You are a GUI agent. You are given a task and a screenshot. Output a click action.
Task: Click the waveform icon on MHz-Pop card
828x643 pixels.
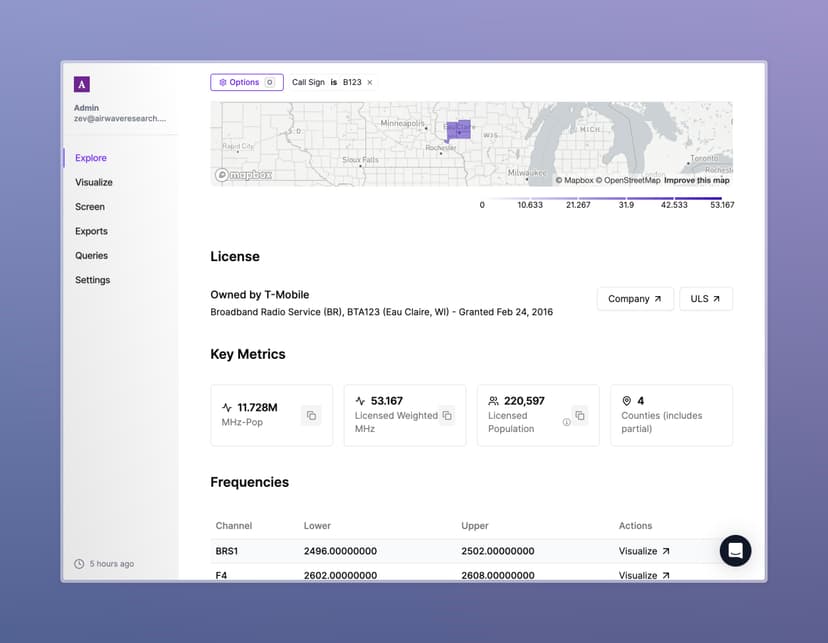tap(227, 406)
